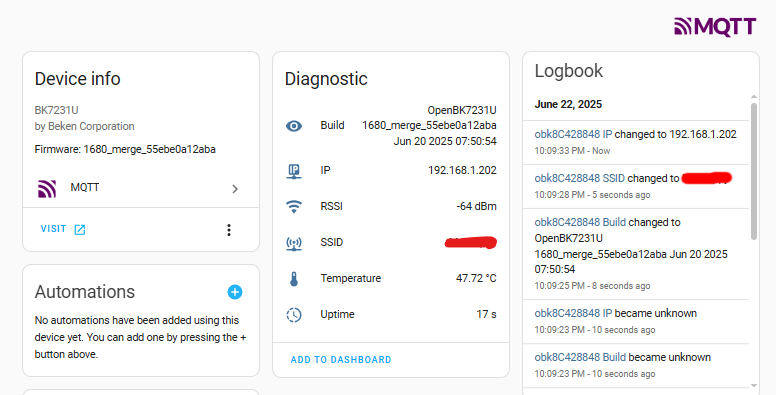Image resolution: width=776 pixels, height=395 pixels.
Task: Click the Logbook card heading
Action: coord(569,71)
